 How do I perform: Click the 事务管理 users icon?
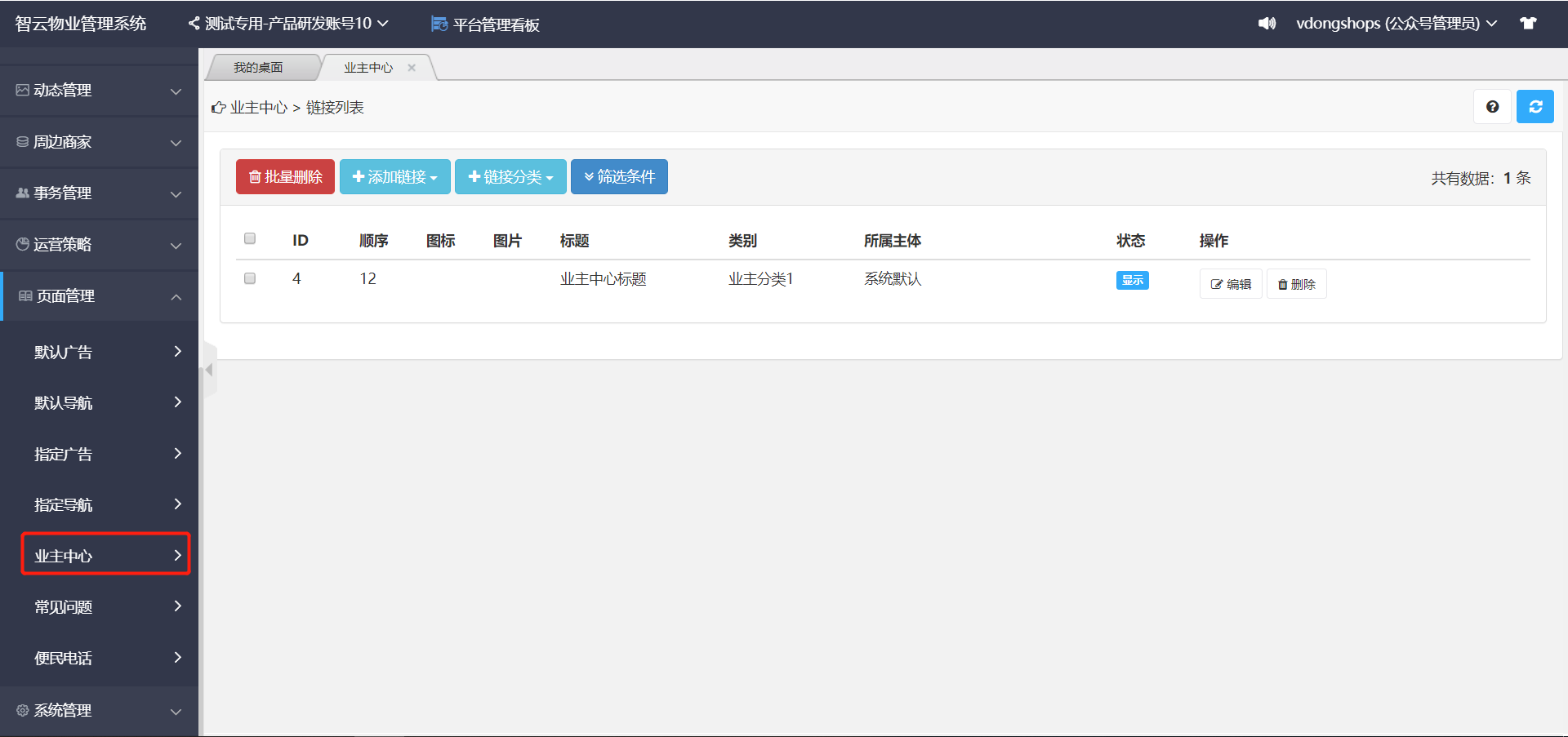tap(23, 193)
